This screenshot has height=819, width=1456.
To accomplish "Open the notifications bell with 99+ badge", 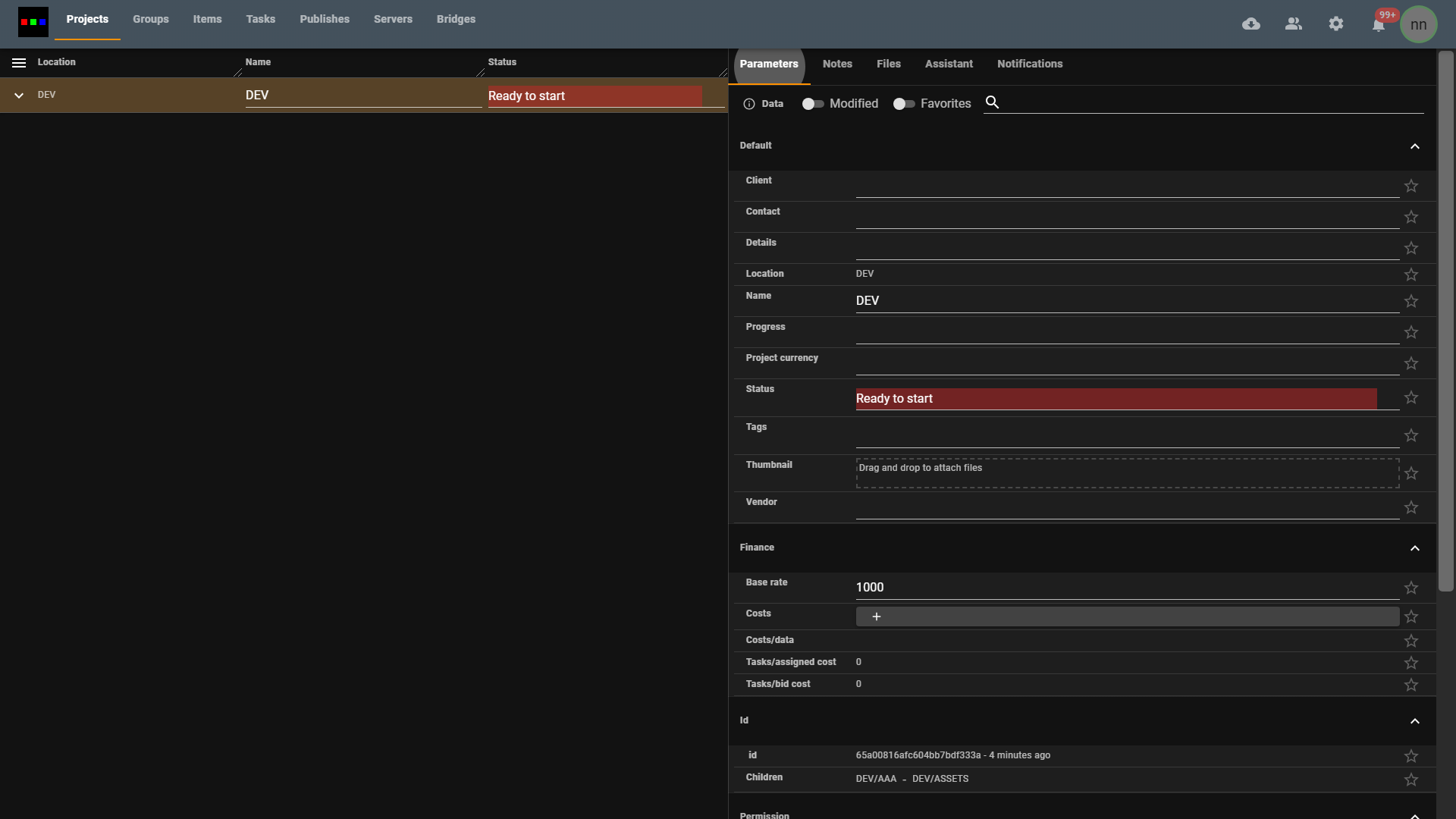I will click(1379, 25).
